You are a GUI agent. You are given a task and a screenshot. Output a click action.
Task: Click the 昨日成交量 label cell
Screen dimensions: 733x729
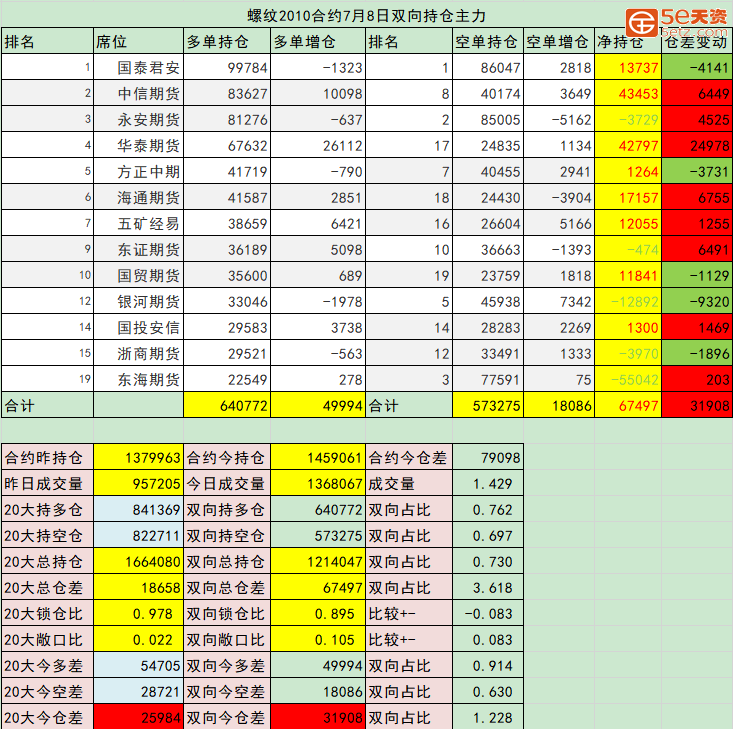(x=47, y=484)
